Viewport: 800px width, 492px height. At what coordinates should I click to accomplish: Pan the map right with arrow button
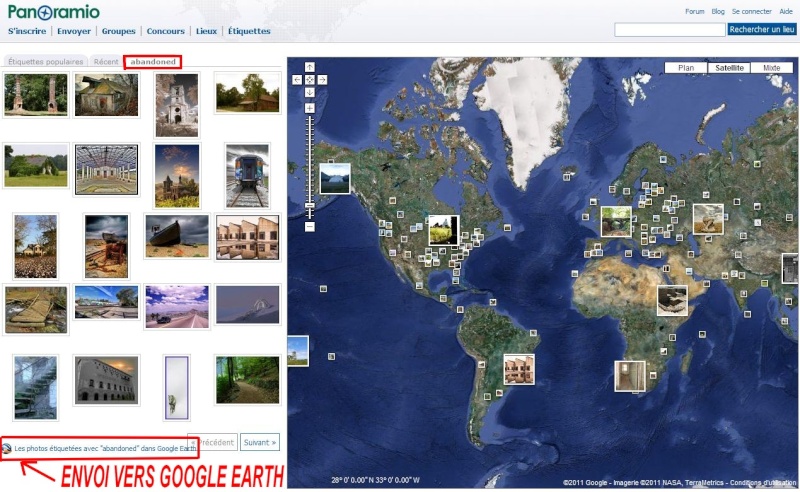point(322,80)
